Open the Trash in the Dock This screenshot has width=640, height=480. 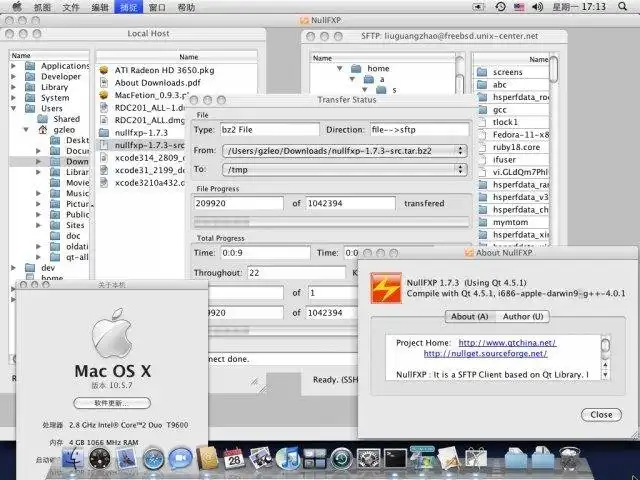(x=570, y=458)
